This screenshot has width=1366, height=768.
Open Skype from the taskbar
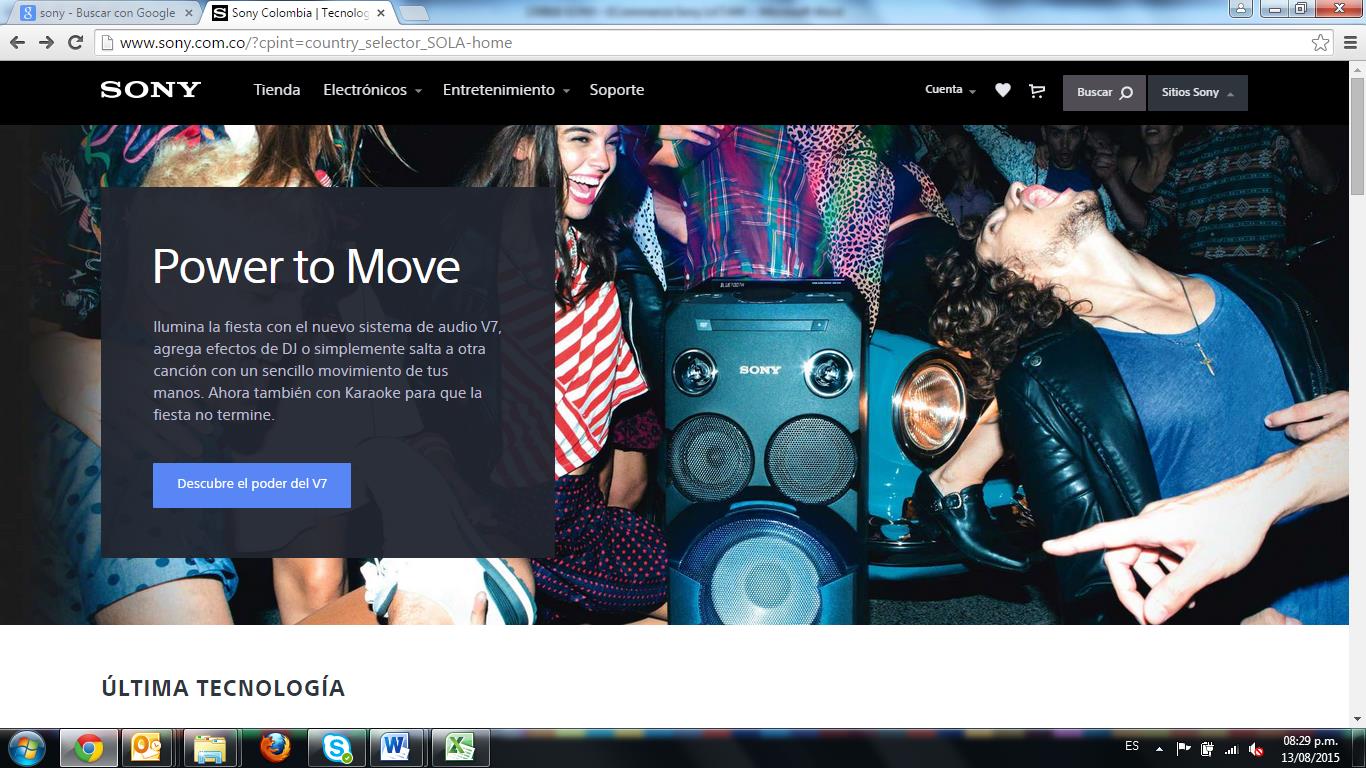(336, 747)
